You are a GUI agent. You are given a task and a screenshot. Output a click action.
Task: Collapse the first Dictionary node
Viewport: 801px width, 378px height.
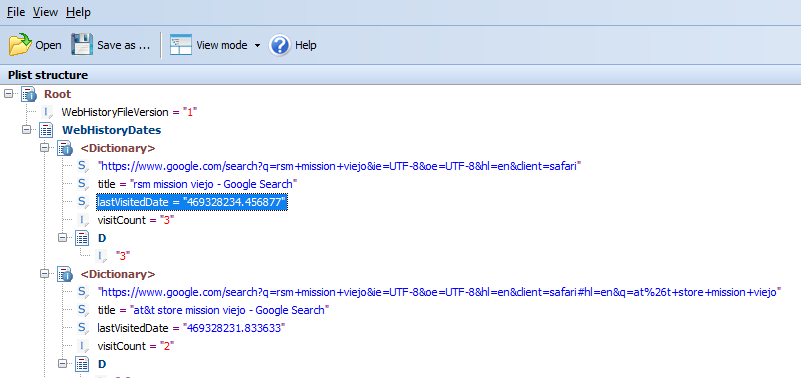pyautogui.click(x=44, y=148)
